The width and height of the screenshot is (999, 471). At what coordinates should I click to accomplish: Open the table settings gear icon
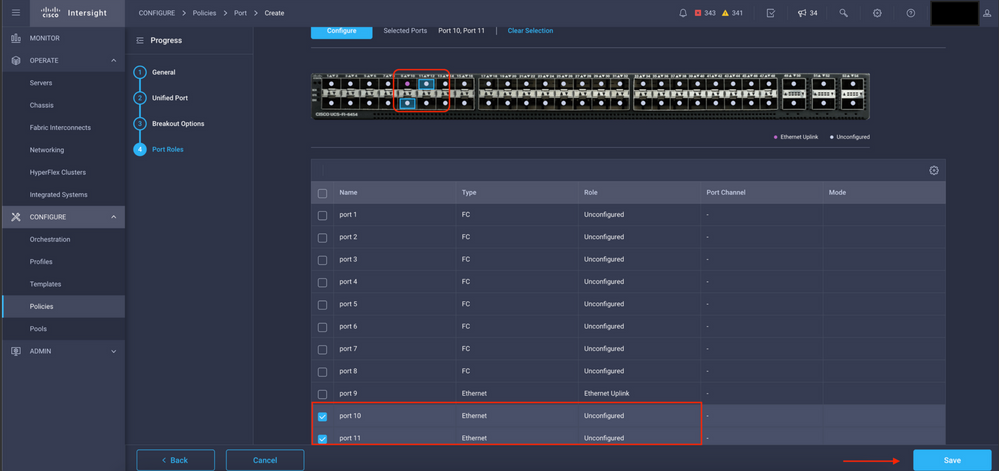click(934, 170)
